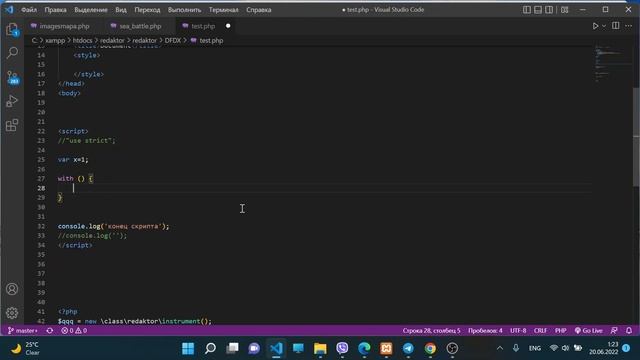Open the errors and warnings counter
The height and width of the screenshot is (360, 640).
pyautogui.click(x=74, y=331)
